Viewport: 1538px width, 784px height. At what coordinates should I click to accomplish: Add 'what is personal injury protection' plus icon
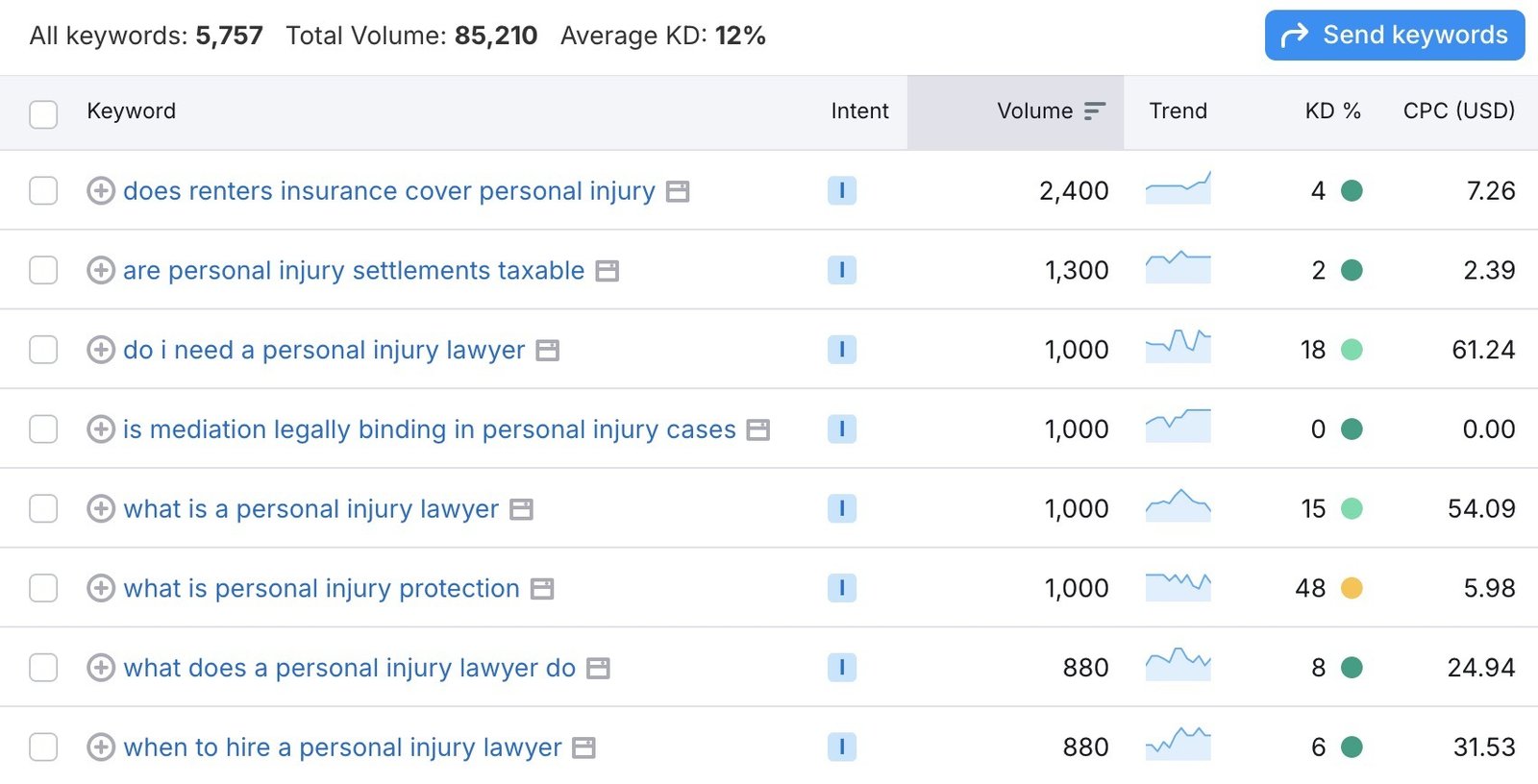[x=101, y=588]
